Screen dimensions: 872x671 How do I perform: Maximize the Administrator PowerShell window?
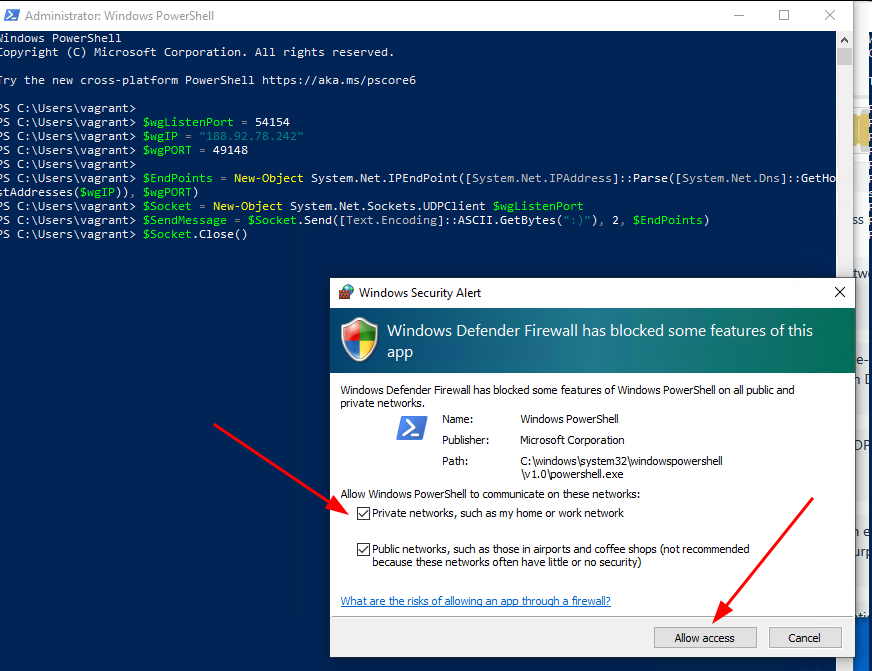pyautogui.click(x=784, y=16)
